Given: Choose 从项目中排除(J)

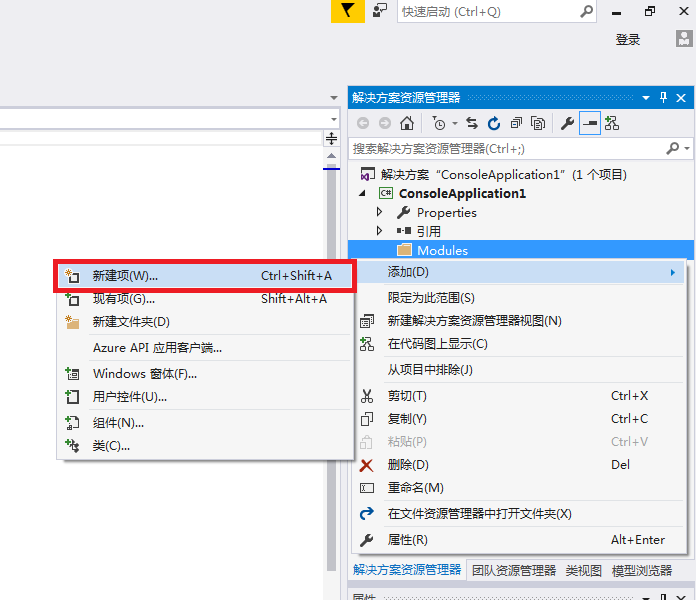Looking at the screenshot, I should [519, 370].
